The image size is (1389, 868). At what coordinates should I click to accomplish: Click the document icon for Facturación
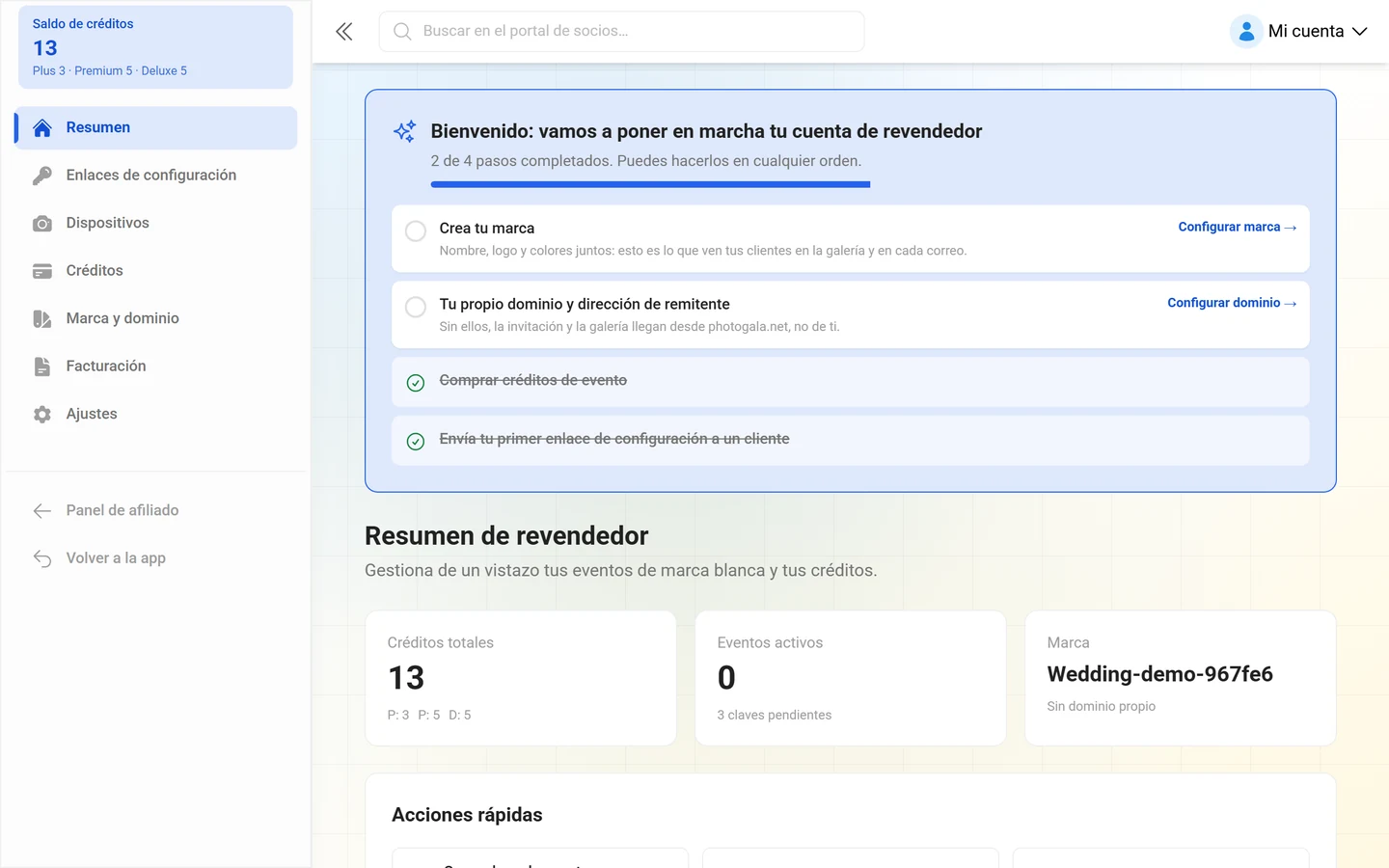(x=42, y=366)
